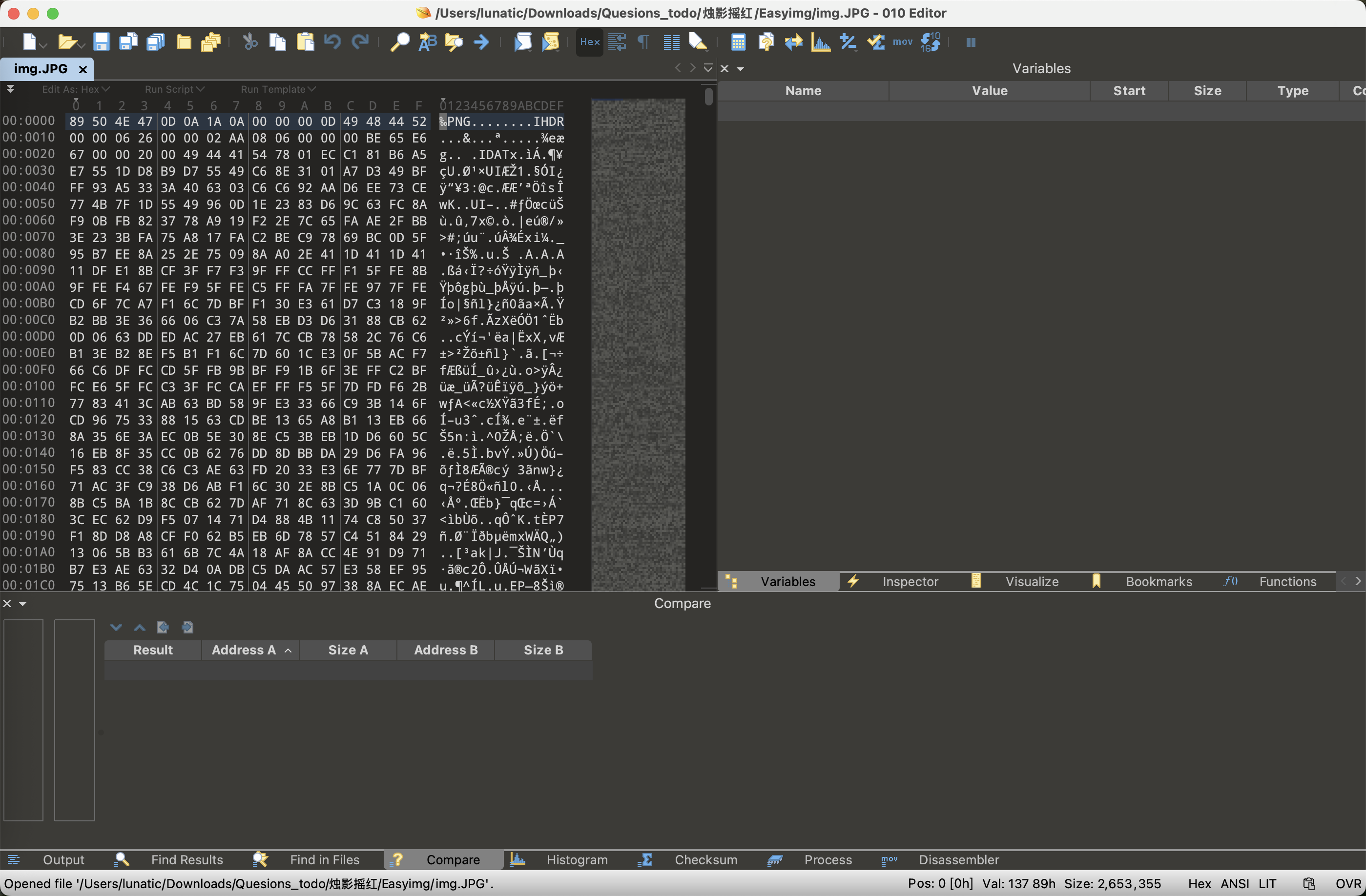Toggle the OVR overwrite mode indicator
This screenshot has height=896, width=1366.
(1348, 883)
